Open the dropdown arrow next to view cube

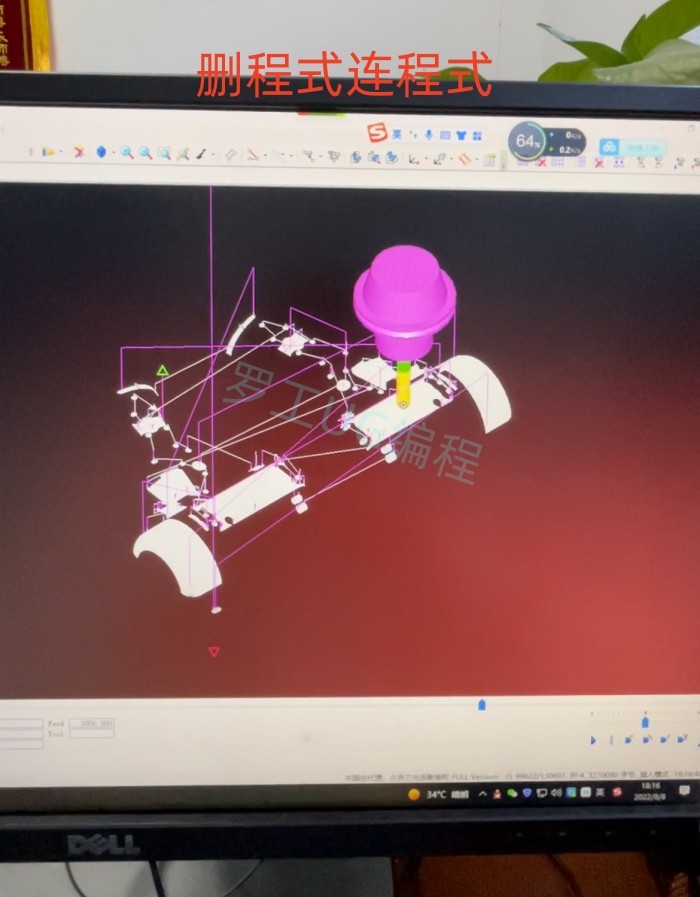[x=112, y=153]
